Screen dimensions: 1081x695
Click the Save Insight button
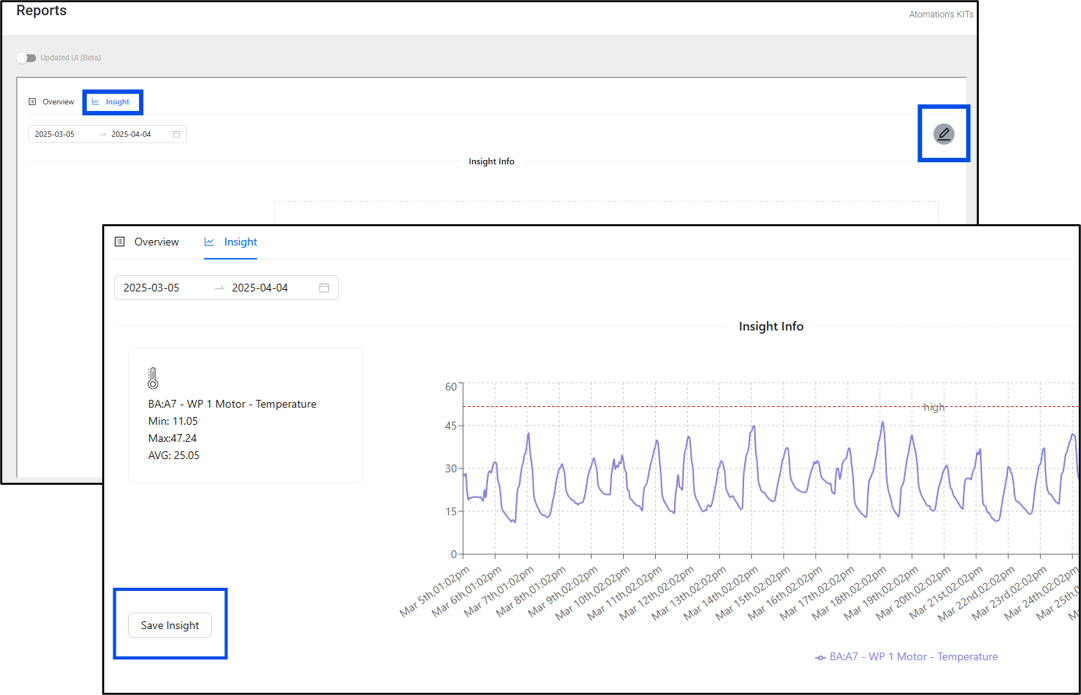click(170, 625)
